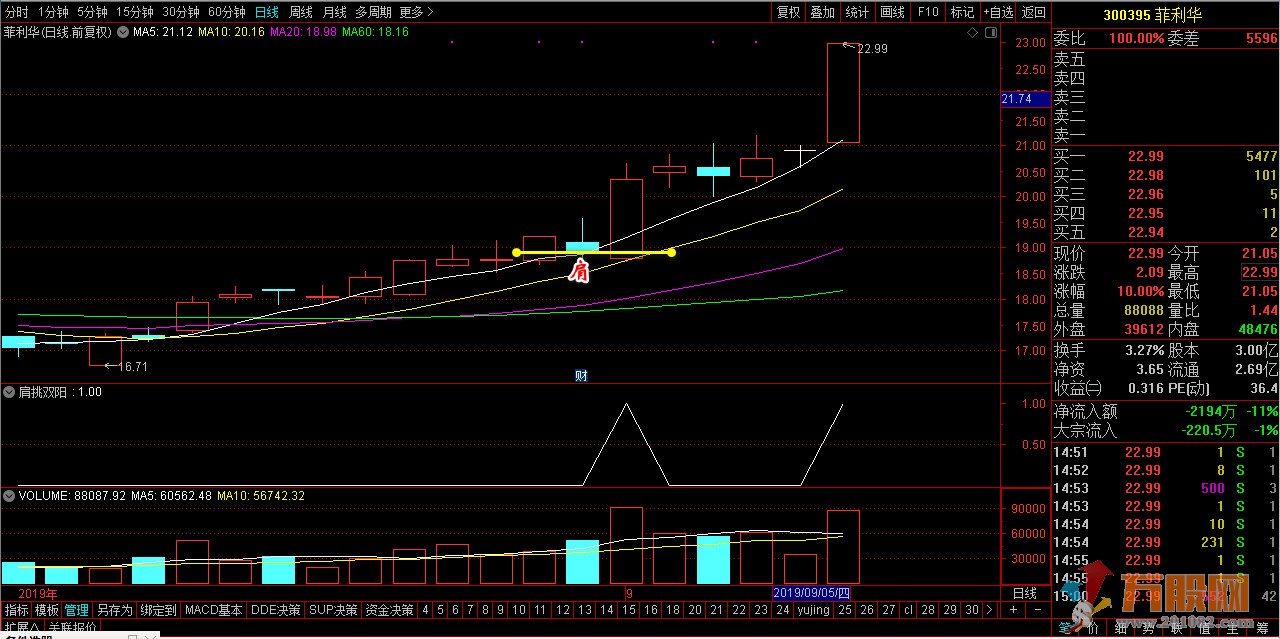Select template number 25
1280x639 pixels.
click(846, 609)
